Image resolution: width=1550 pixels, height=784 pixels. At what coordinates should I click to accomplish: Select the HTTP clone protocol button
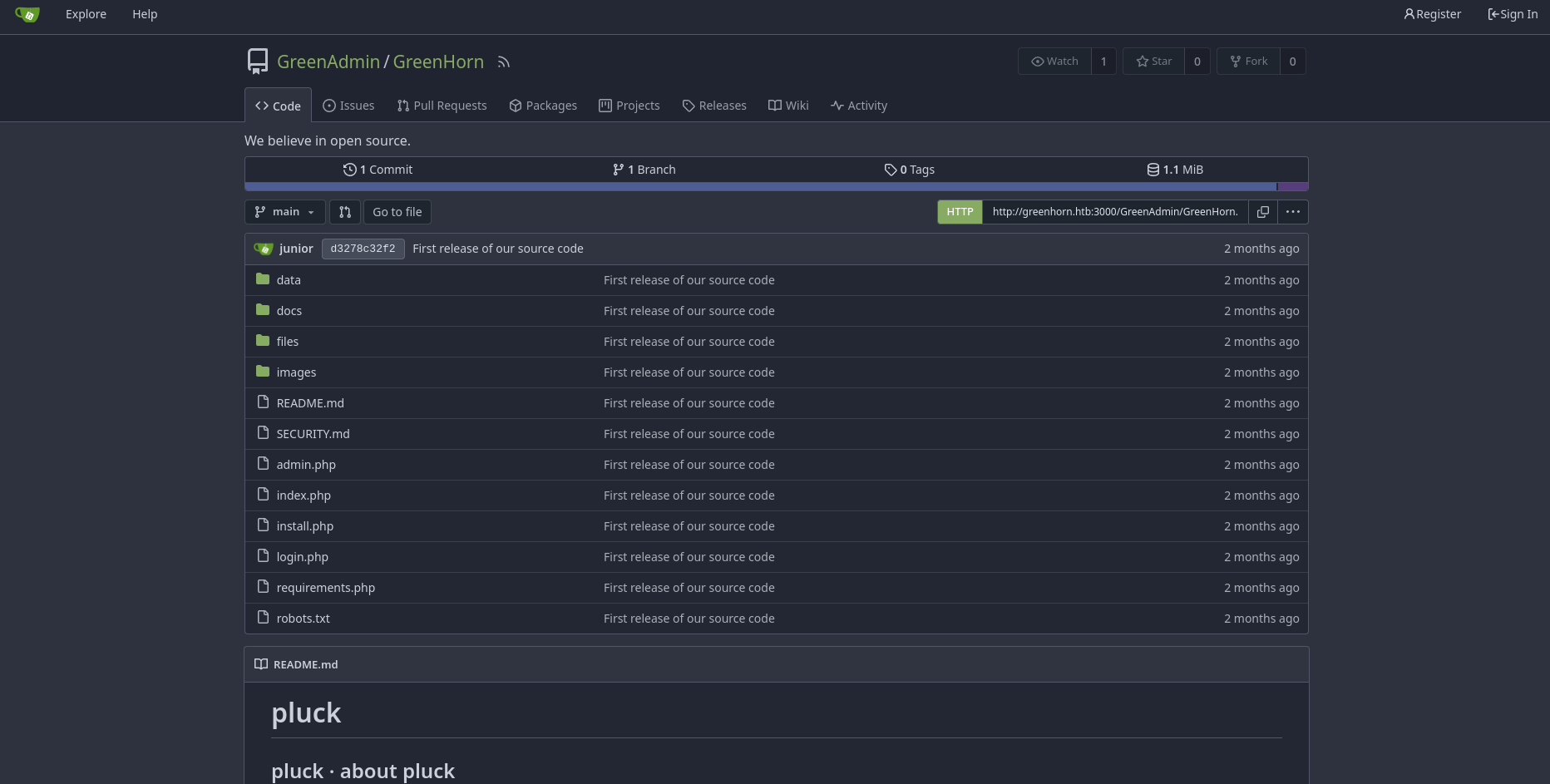coord(960,212)
